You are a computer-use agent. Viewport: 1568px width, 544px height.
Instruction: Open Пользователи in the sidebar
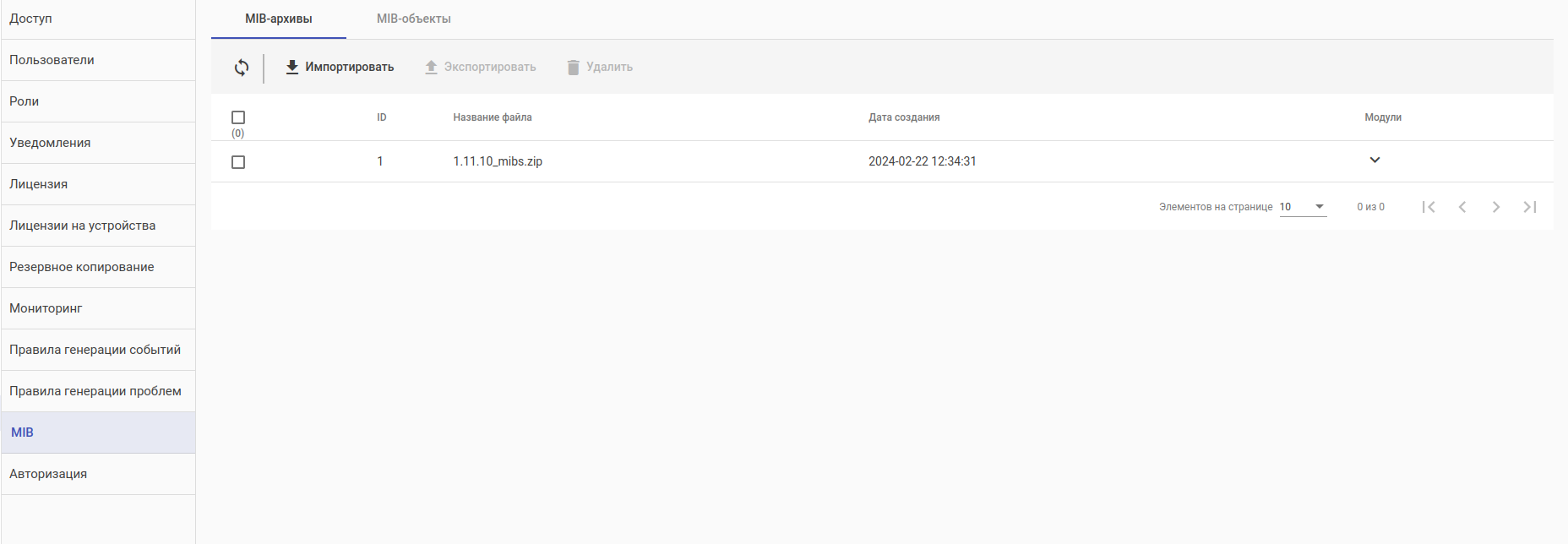pos(52,60)
